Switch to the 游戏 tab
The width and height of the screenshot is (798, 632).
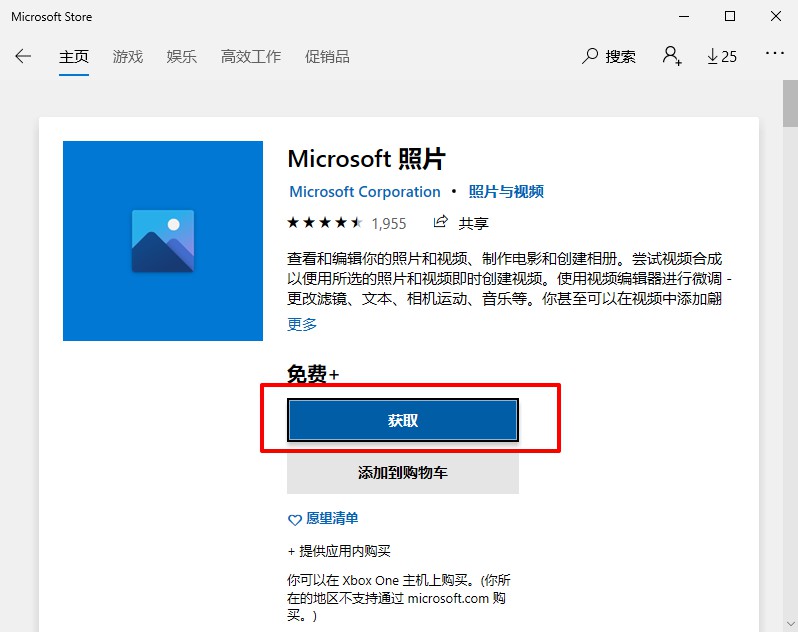[128, 56]
